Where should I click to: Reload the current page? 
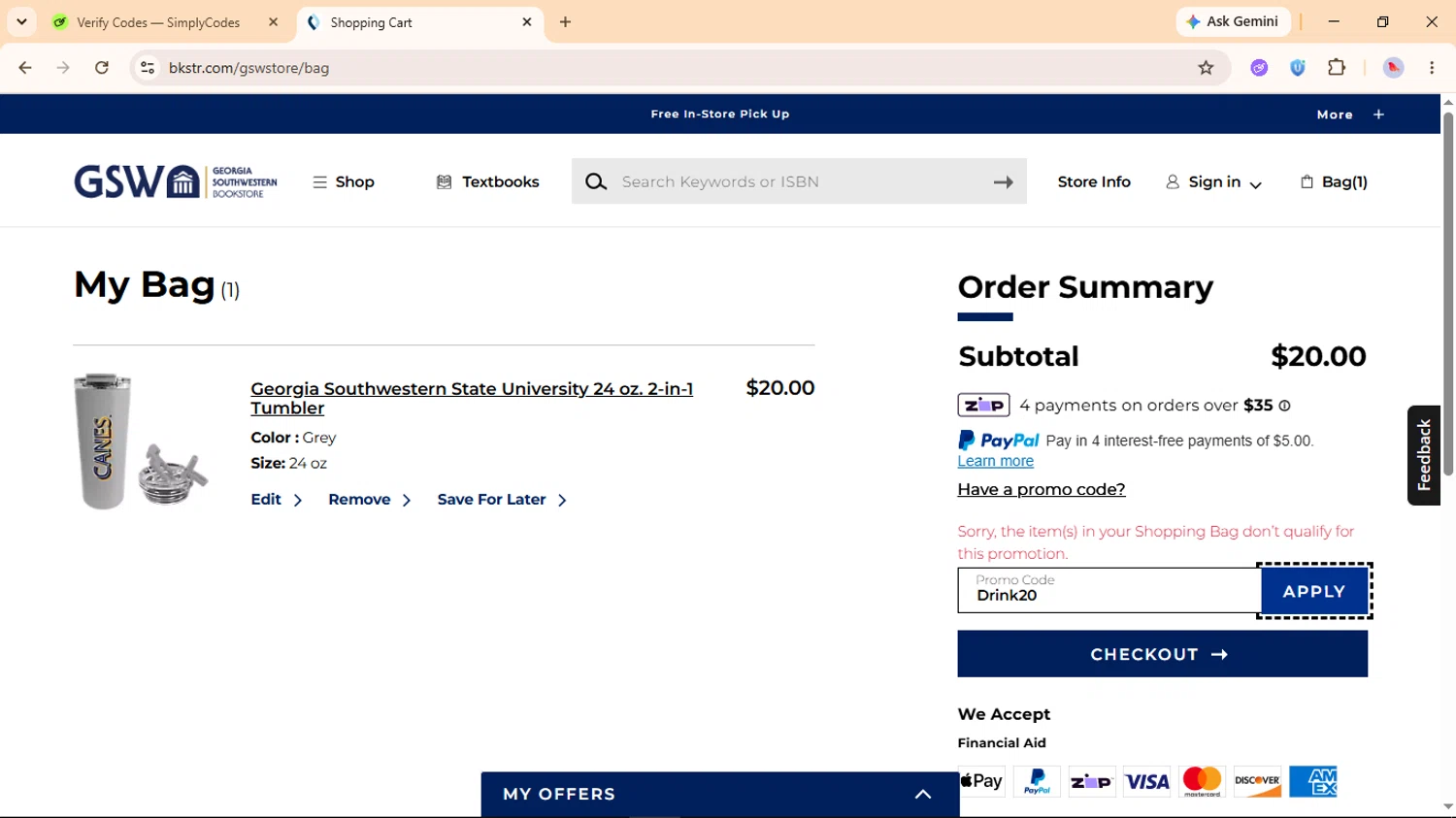pos(102,68)
